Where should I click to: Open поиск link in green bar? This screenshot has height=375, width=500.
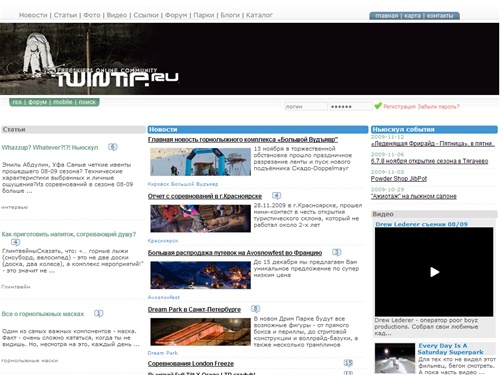(87, 102)
